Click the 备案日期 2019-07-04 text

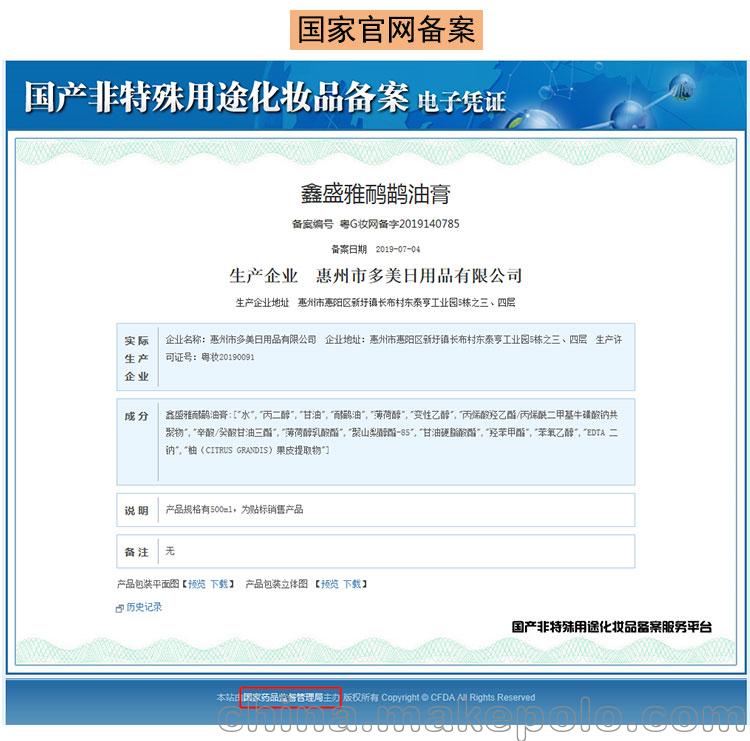[x=375, y=249]
